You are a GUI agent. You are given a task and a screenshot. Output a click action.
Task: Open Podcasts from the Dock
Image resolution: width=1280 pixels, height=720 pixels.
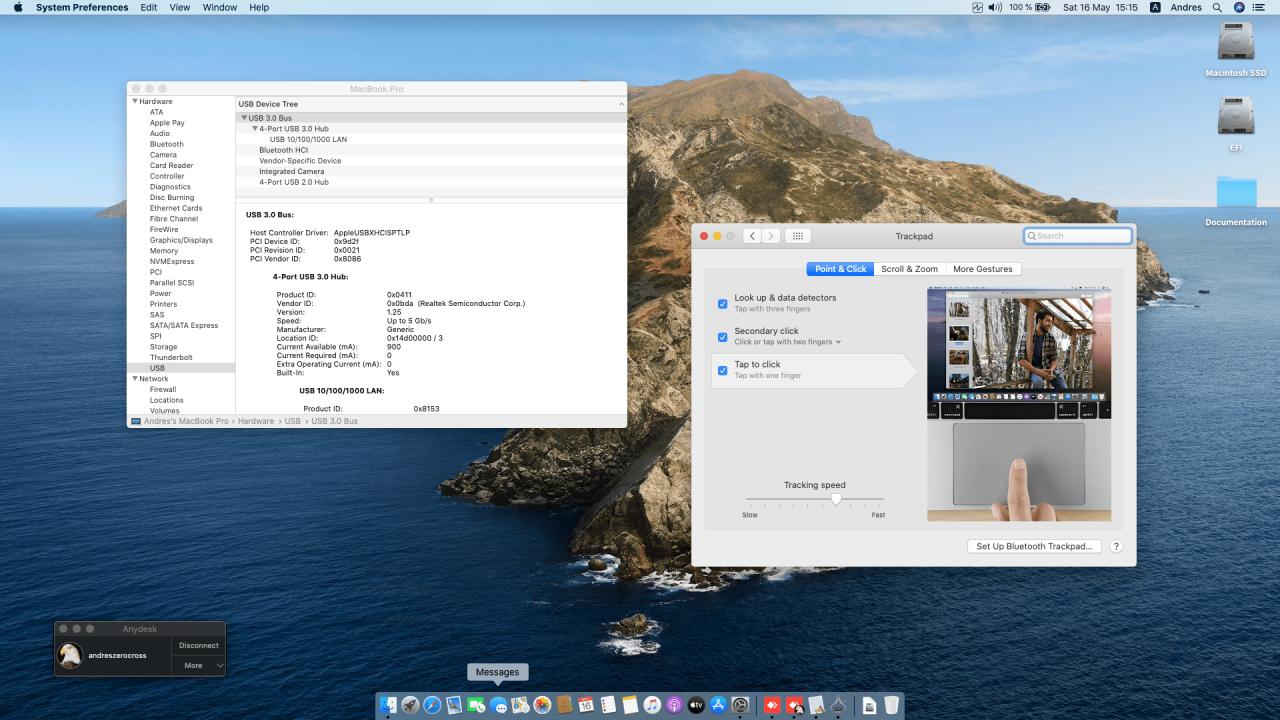point(674,705)
